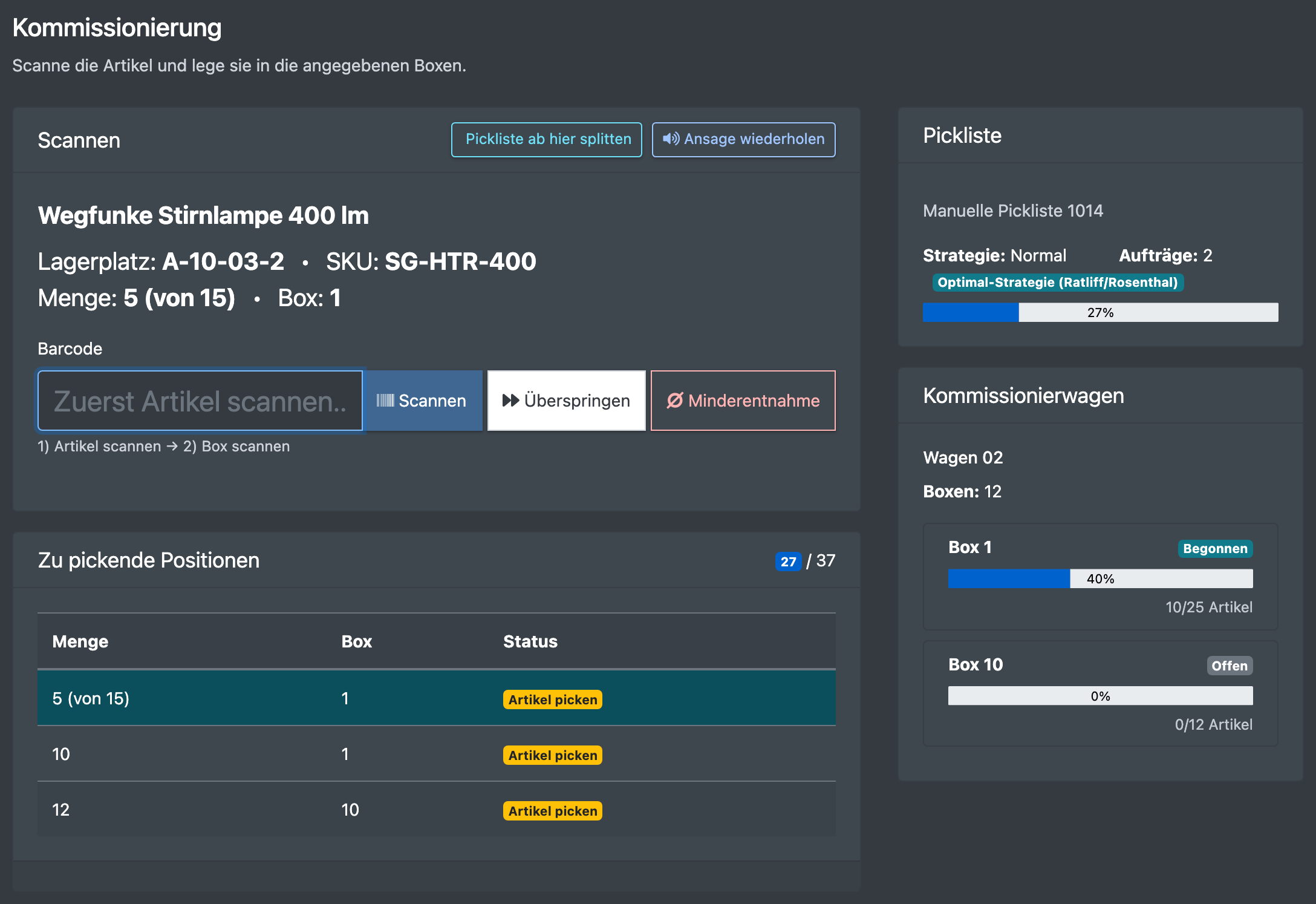Click the Box 1 card title
The height and width of the screenshot is (904, 1316).
pos(970,547)
